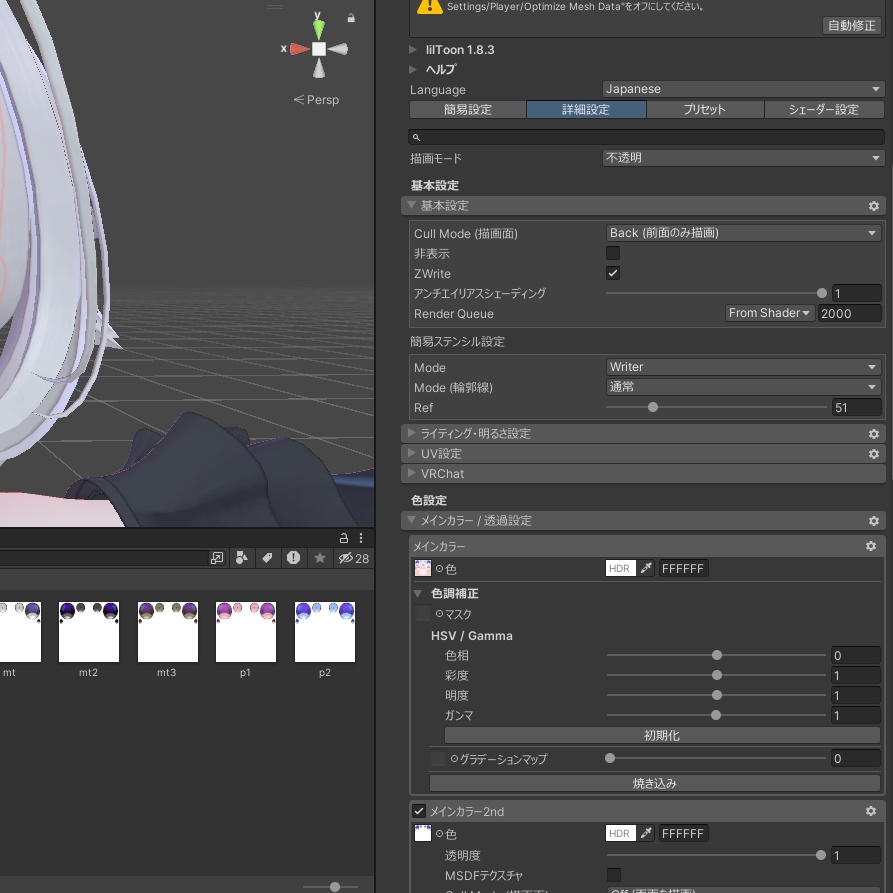Click the 彩度 saturation slider handle
The width and height of the screenshot is (893, 893).
pos(717,675)
